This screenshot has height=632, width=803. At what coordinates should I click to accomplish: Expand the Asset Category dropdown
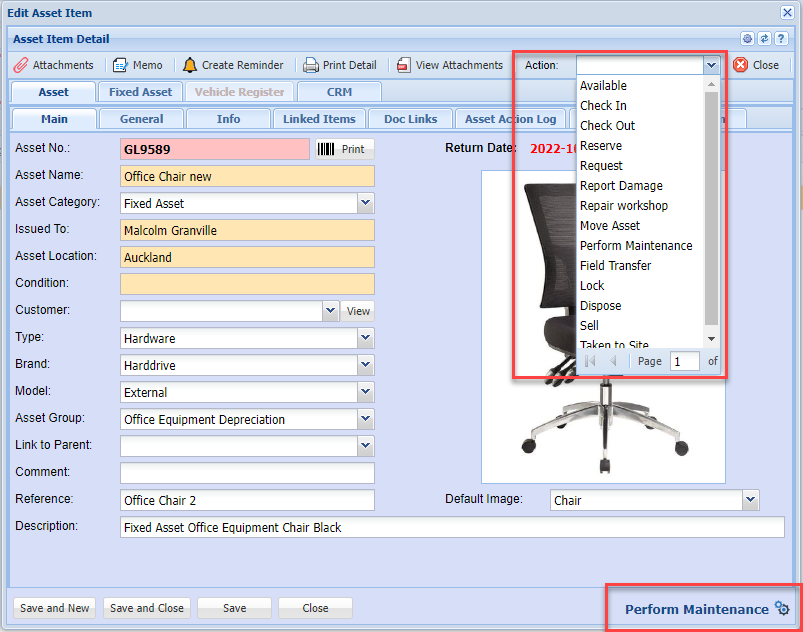[x=365, y=203]
